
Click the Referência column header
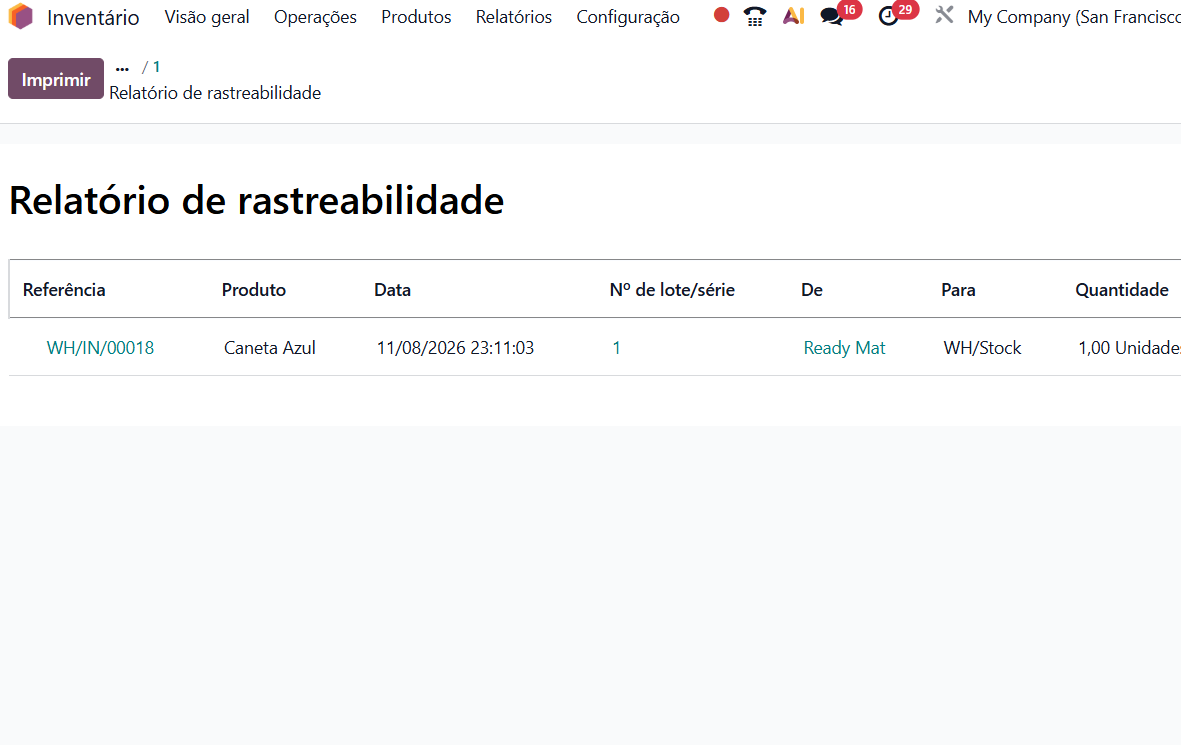coord(64,290)
